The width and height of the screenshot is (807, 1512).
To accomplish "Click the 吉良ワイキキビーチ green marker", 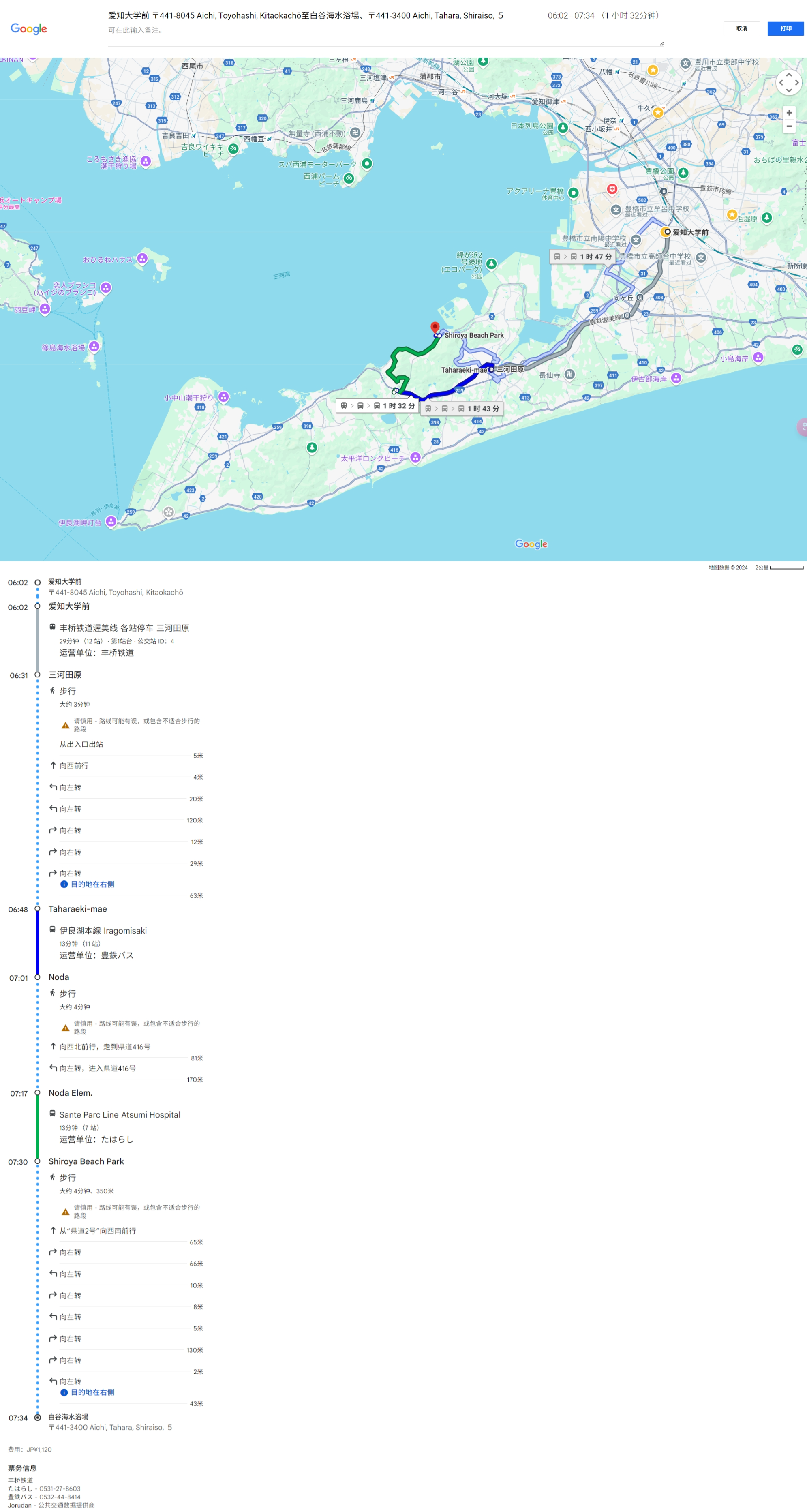I will [233, 148].
